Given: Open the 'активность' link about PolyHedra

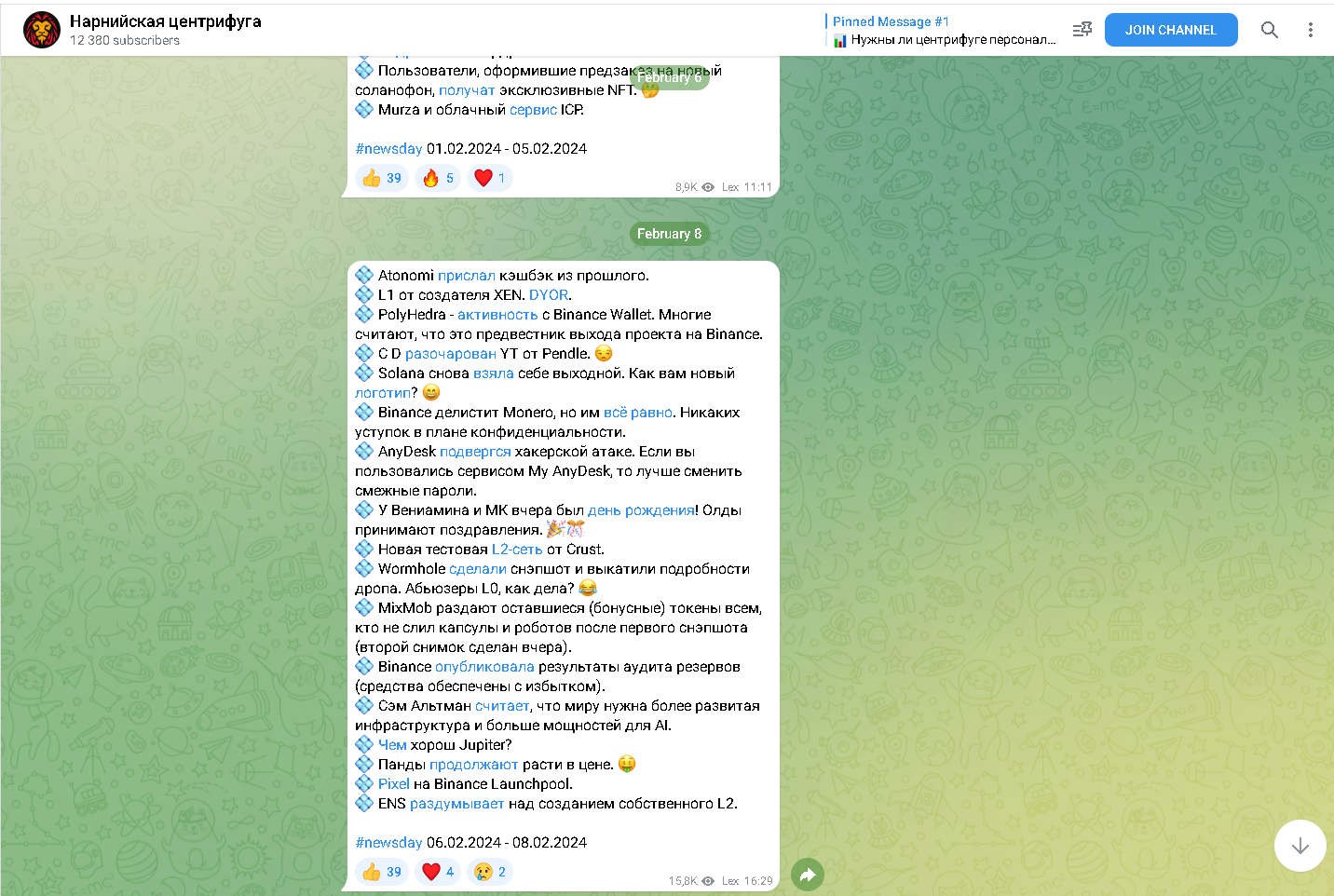Looking at the screenshot, I should click(x=497, y=315).
